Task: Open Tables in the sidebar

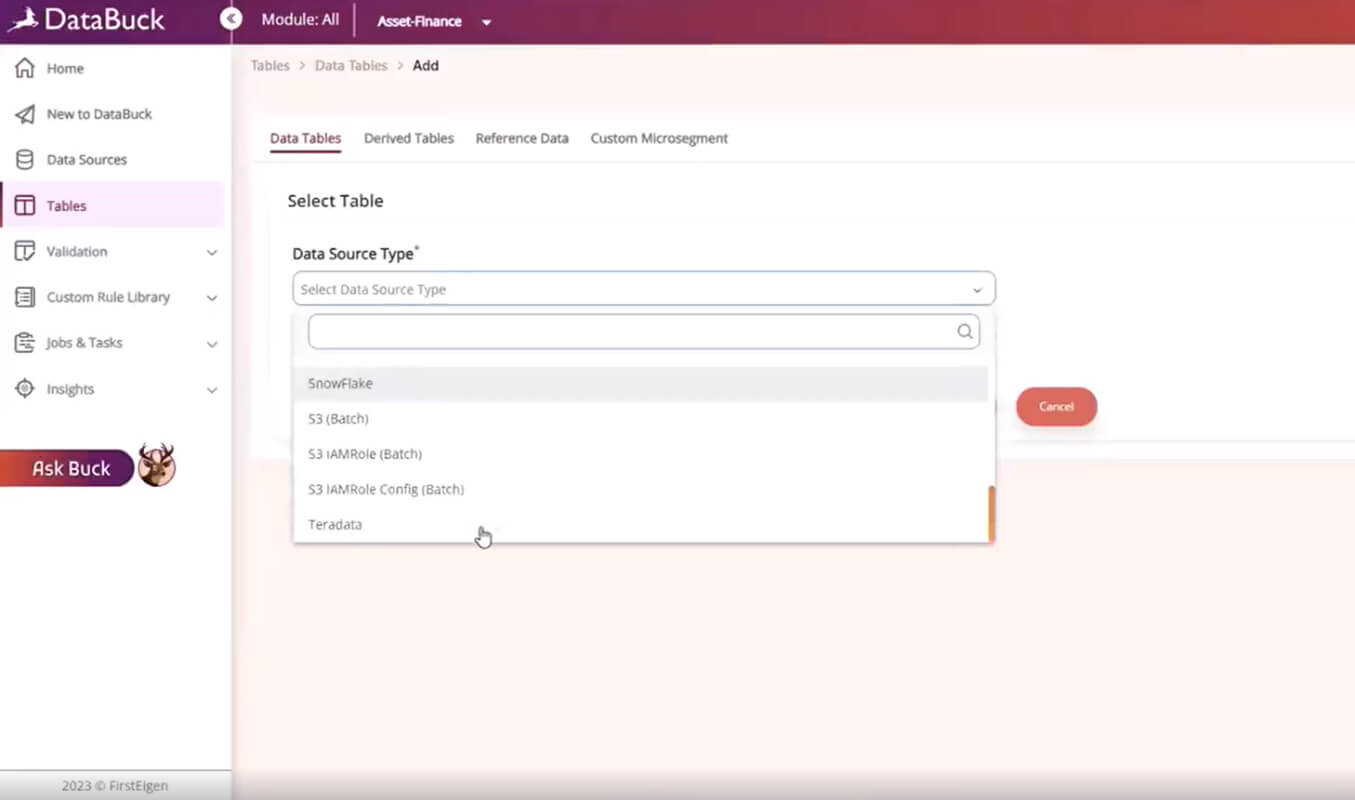Action: click(x=113, y=206)
